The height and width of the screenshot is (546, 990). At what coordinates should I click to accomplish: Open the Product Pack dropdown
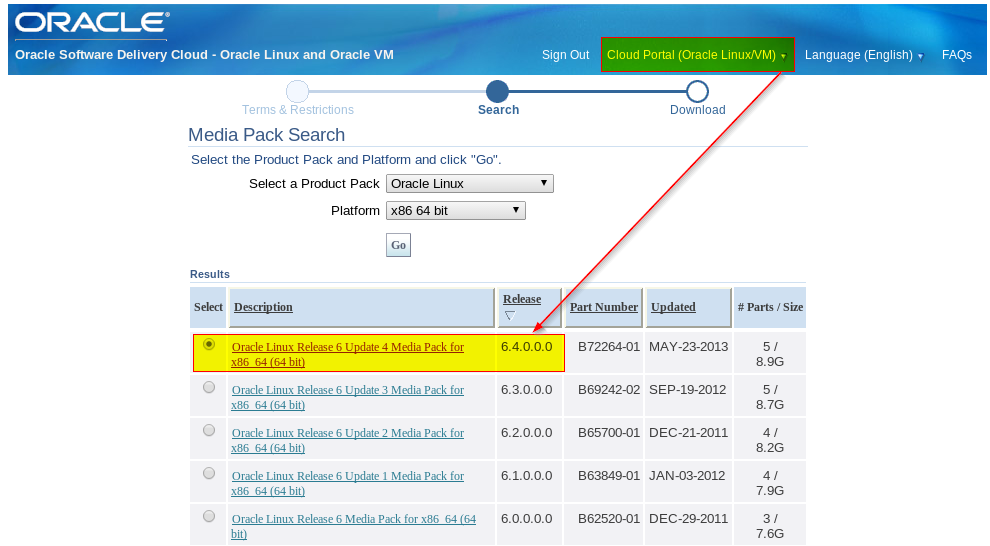pyautogui.click(x=470, y=184)
